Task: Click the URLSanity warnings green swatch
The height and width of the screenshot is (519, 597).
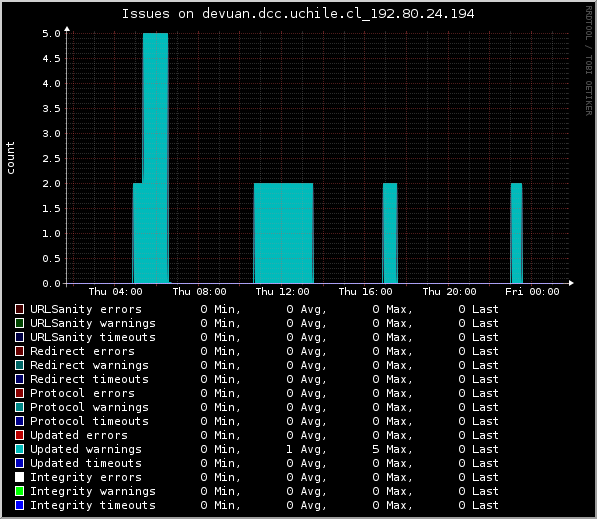Action: click(x=19, y=323)
